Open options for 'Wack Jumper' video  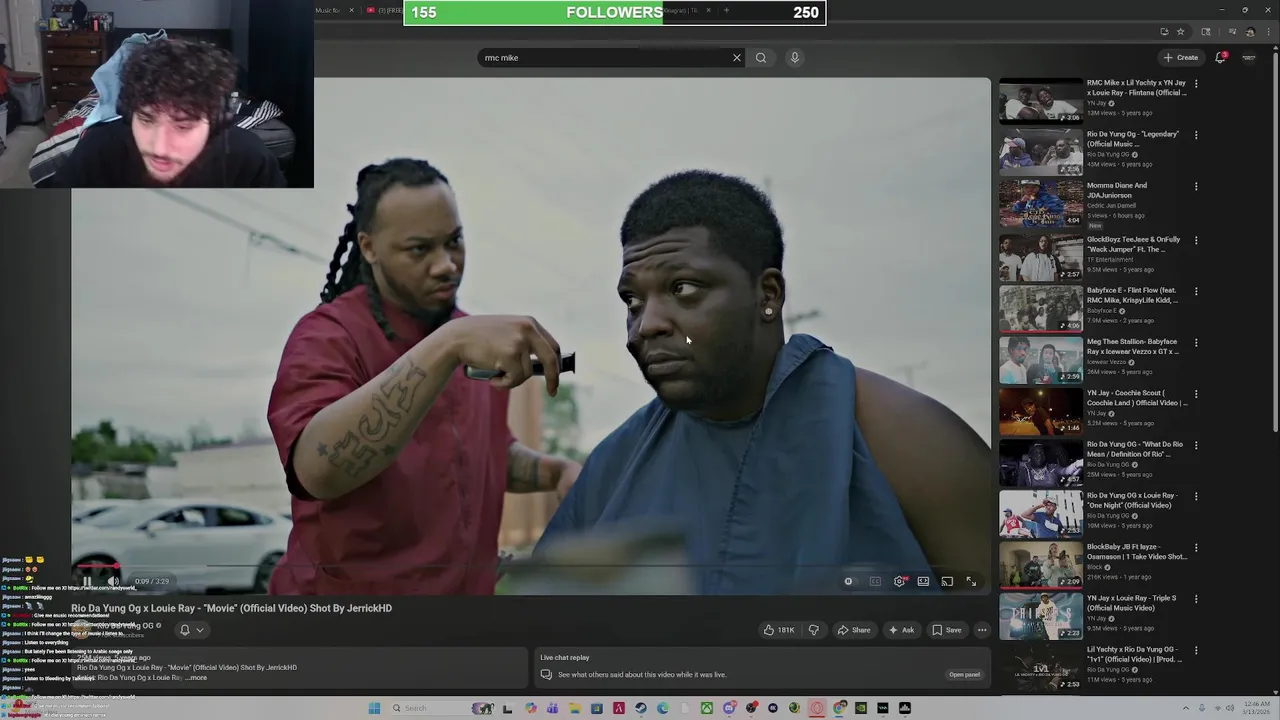[1196, 240]
